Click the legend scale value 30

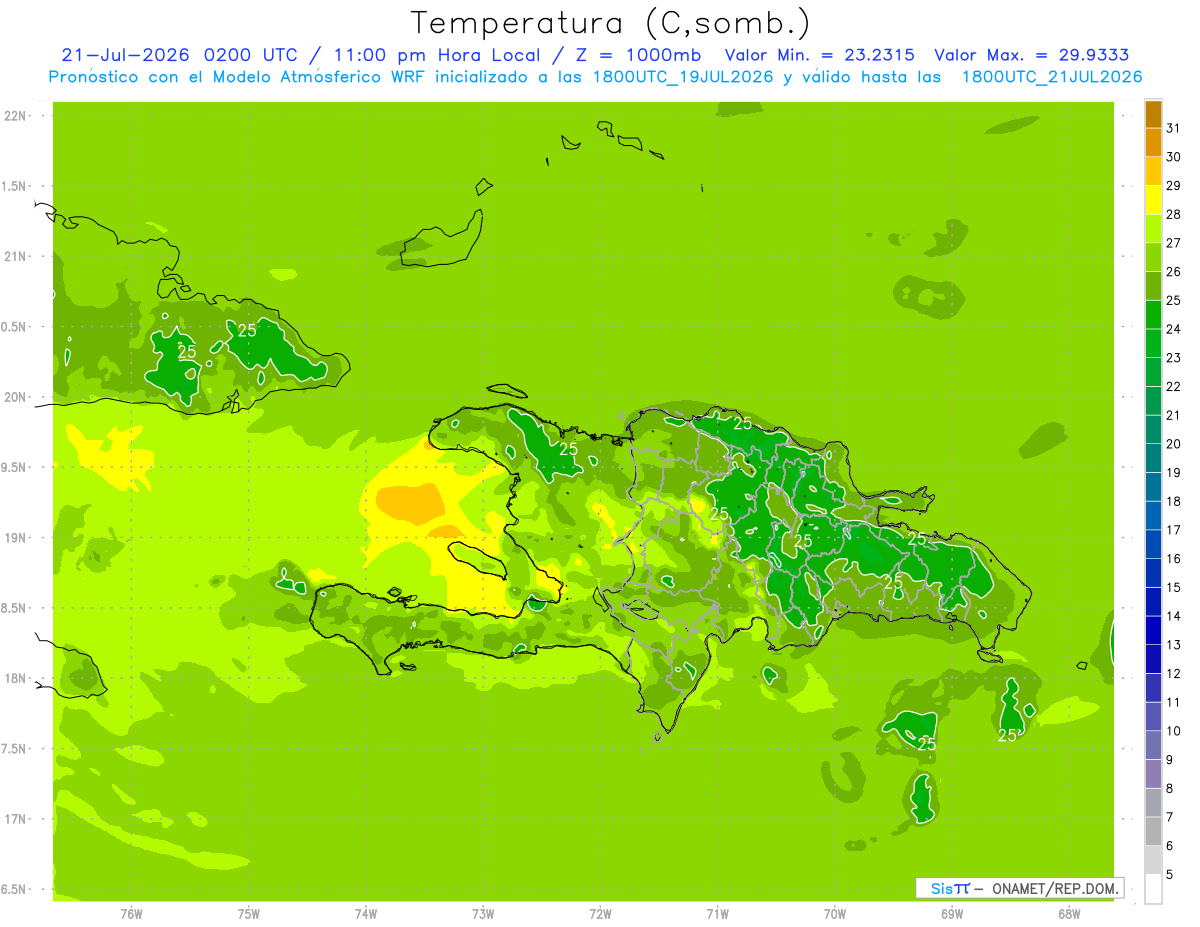[1174, 156]
